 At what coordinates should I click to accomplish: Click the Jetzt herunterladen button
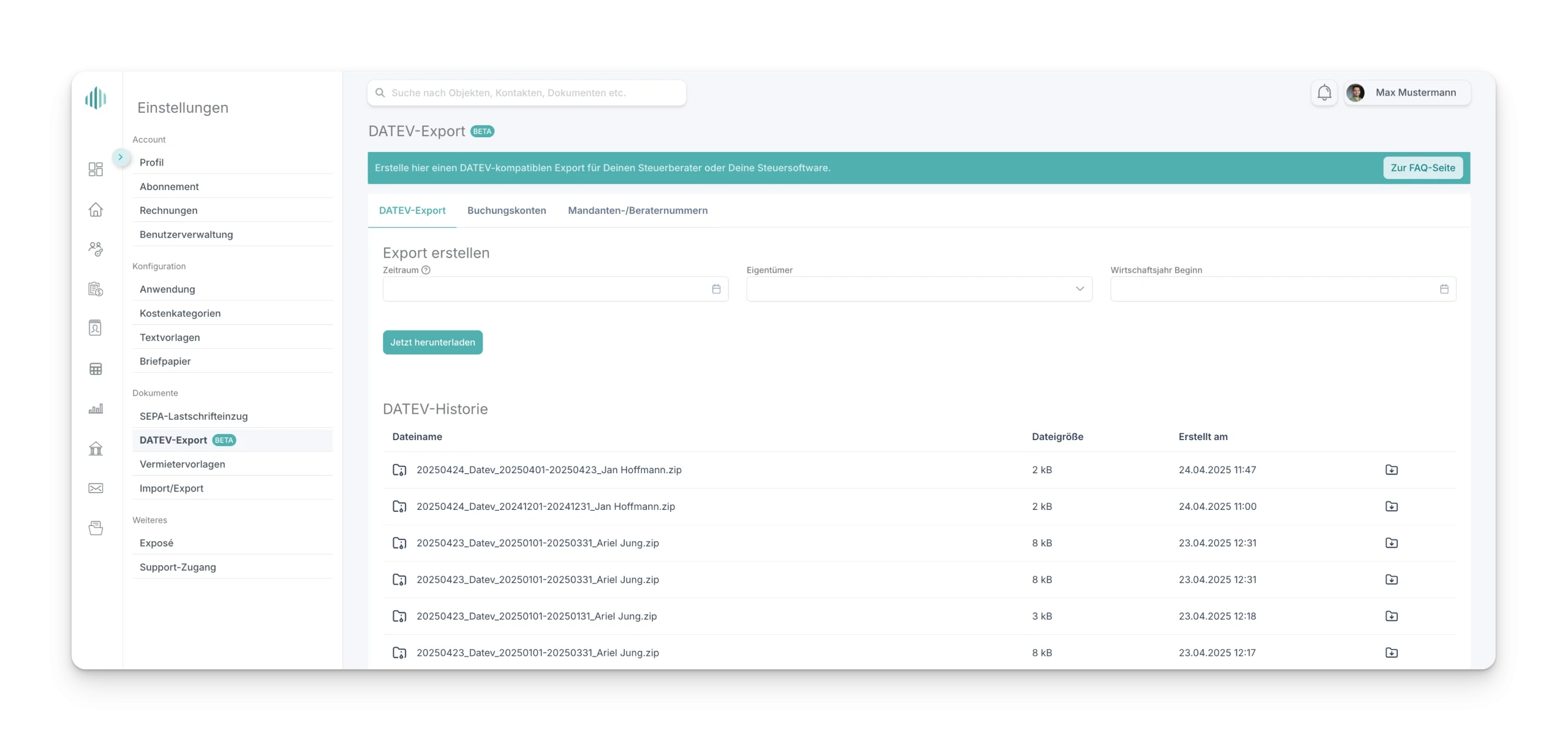coord(432,342)
